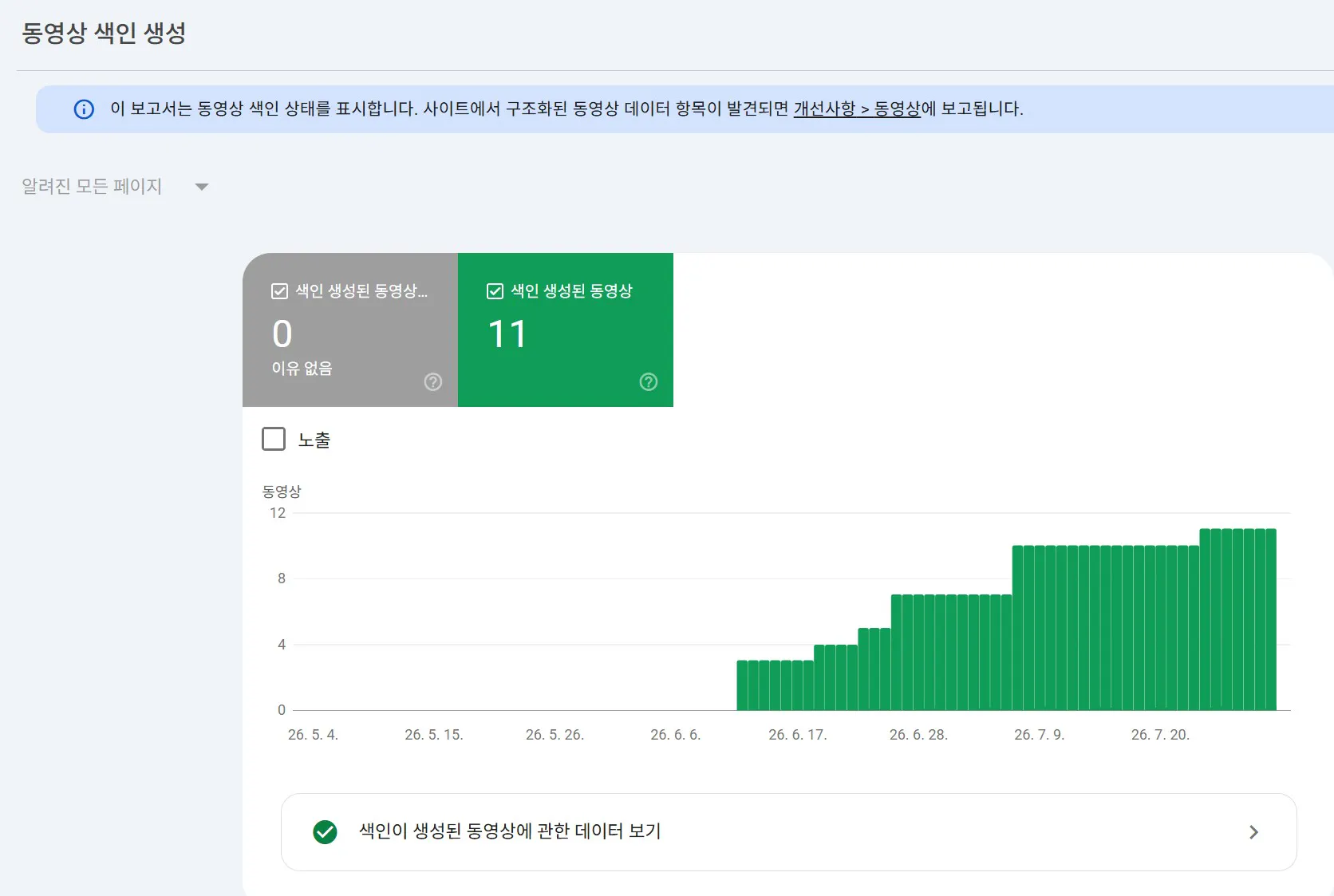Open 색인이 생성된 동영상에 관한 데이터 보기
Image resolution: width=1334 pixels, height=896 pixels.
click(x=788, y=832)
